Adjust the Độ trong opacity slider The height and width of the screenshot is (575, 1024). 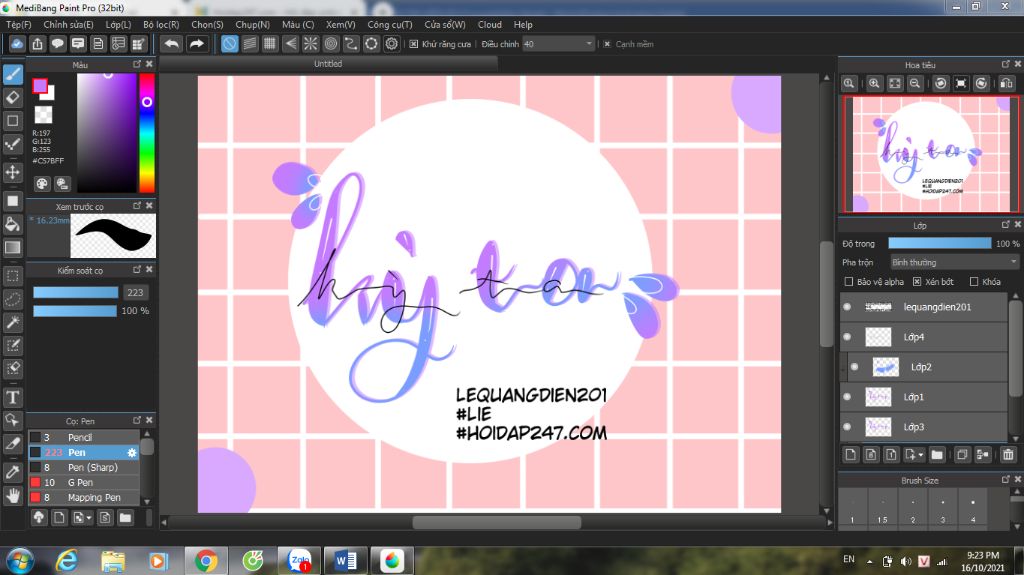(x=940, y=243)
